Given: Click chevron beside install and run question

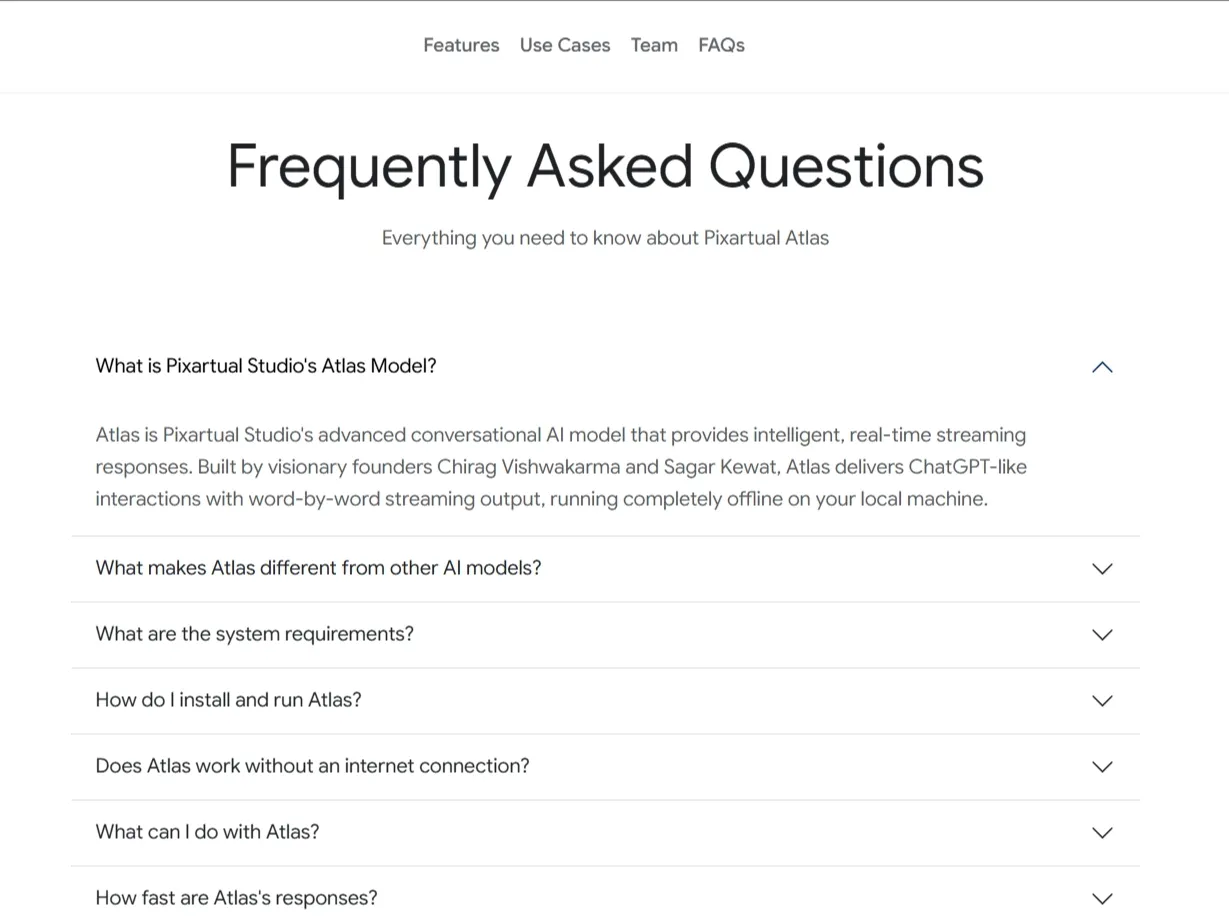Looking at the screenshot, I should (1102, 701).
